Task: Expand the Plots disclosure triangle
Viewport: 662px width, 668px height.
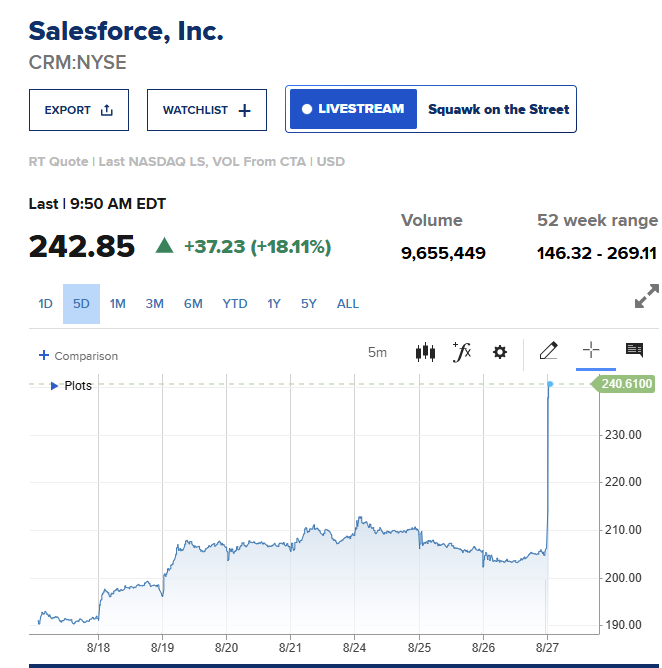Action: (54, 386)
